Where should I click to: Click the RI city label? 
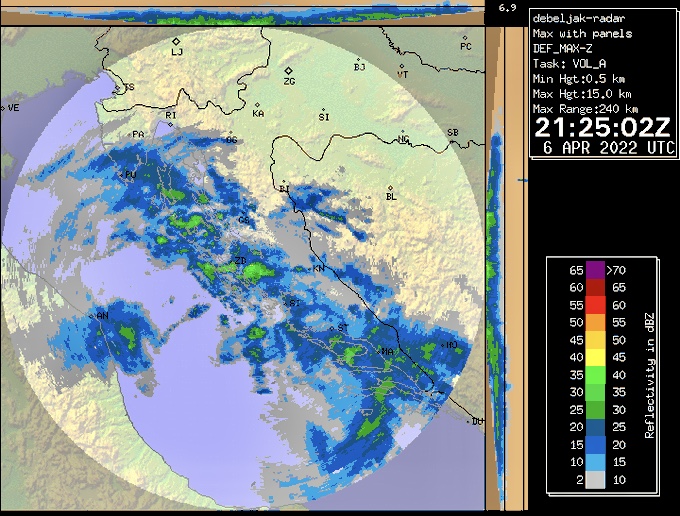pos(171,115)
